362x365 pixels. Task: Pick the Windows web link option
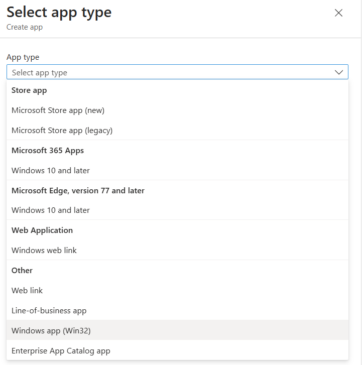tap(177, 250)
